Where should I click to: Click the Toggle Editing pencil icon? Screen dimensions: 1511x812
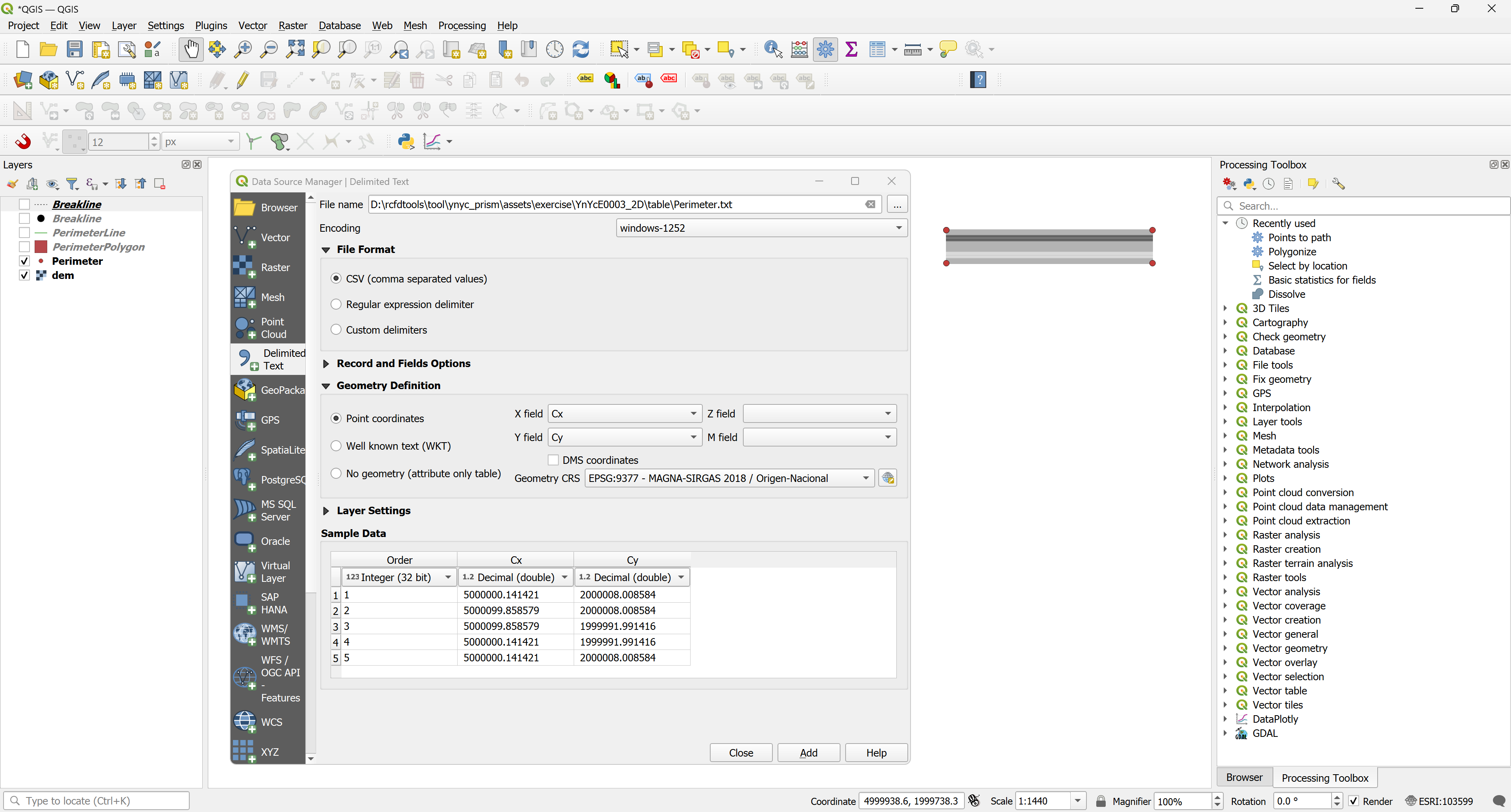click(242, 80)
